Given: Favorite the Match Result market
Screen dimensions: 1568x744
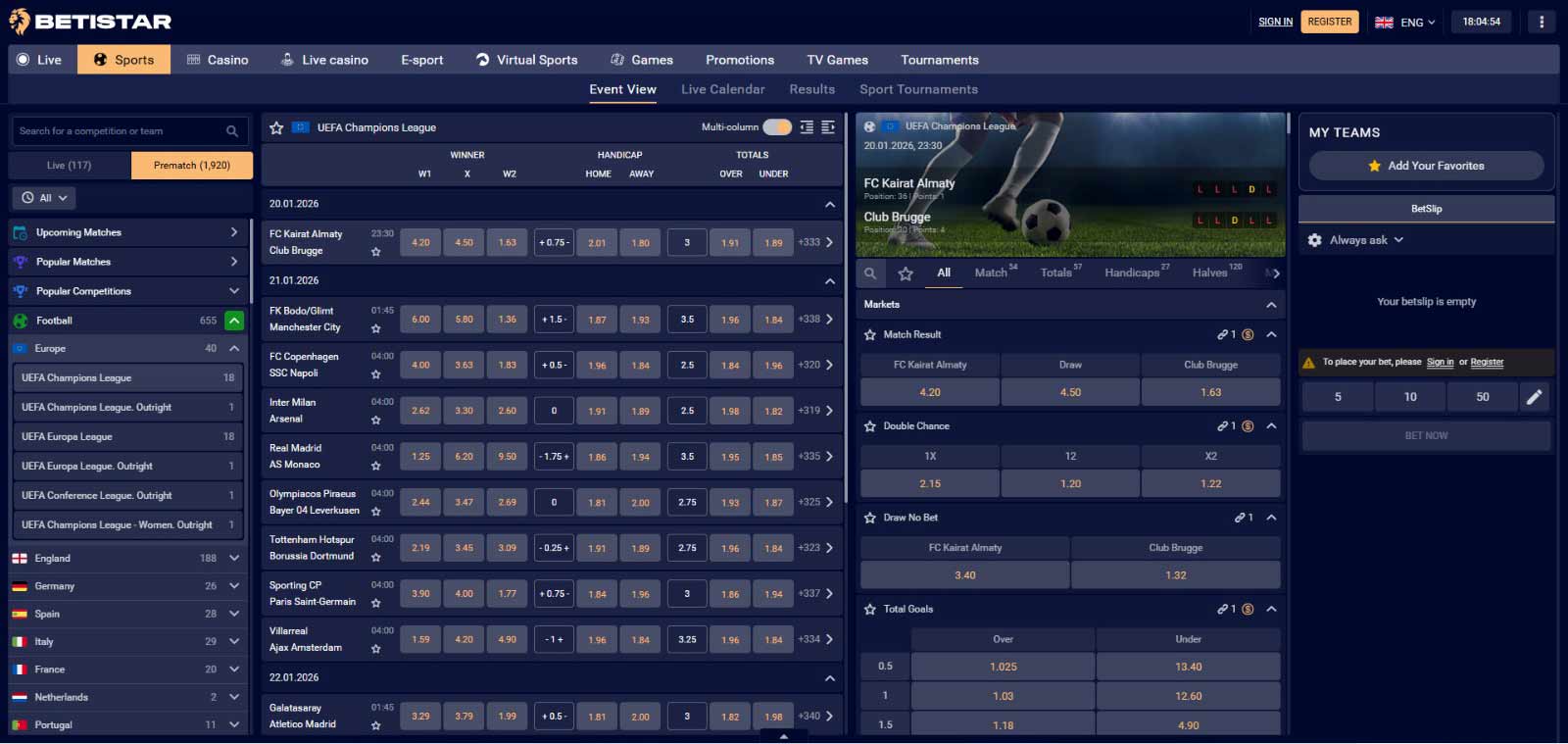Looking at the screenshot, I should 869,334.
